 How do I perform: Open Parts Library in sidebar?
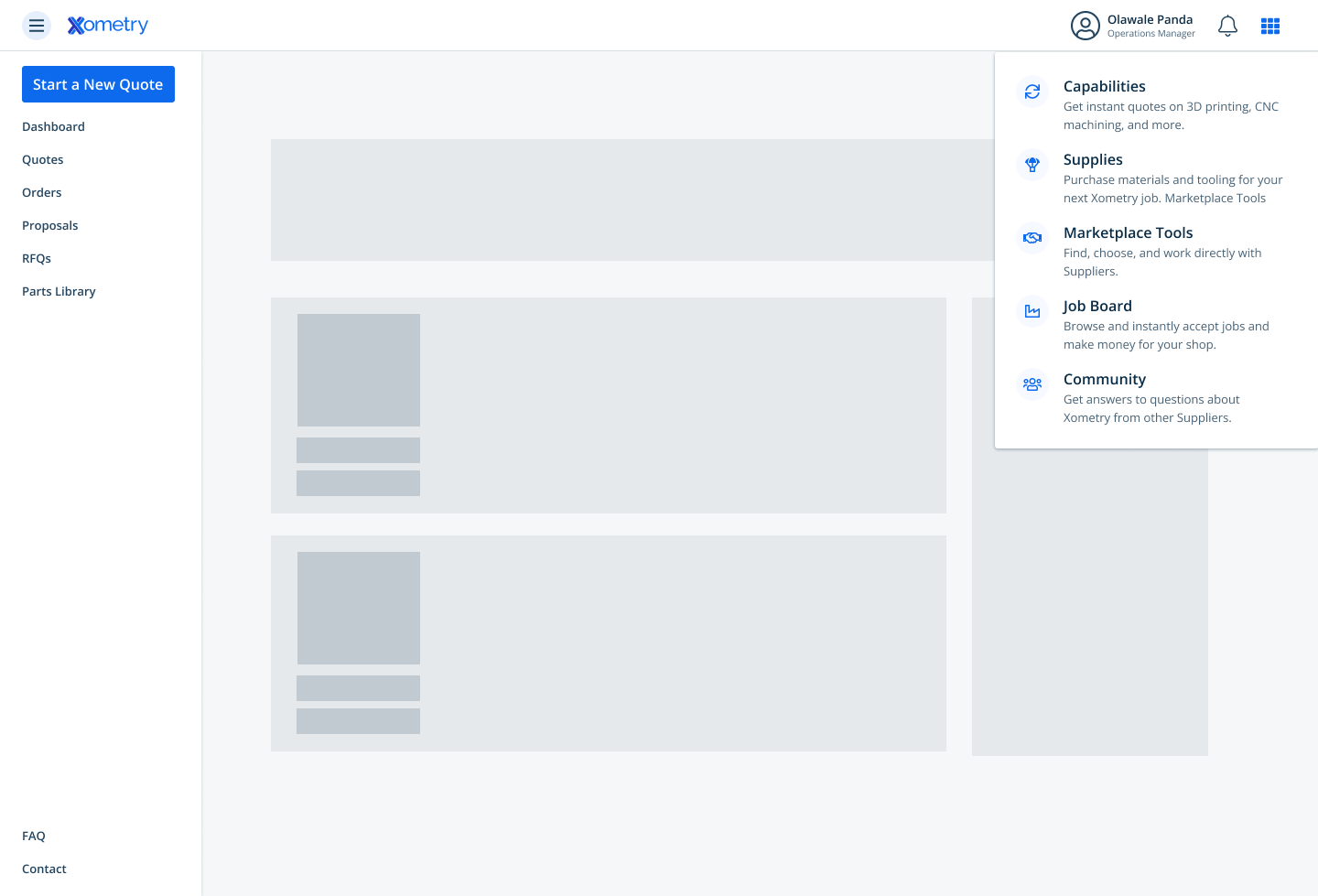click(x=59, y=291)
